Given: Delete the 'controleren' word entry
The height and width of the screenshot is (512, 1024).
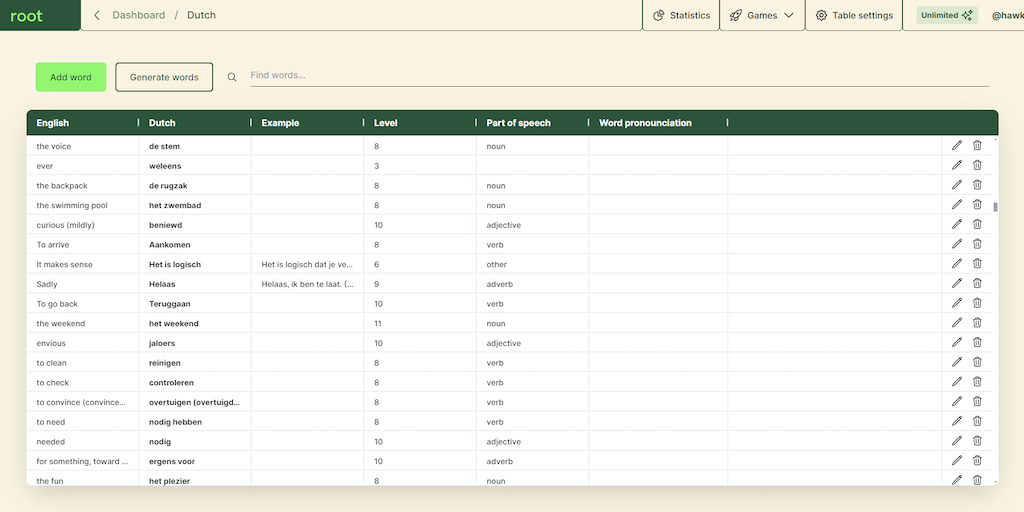Looking at the screenshot, I should (x=977, y=382).
